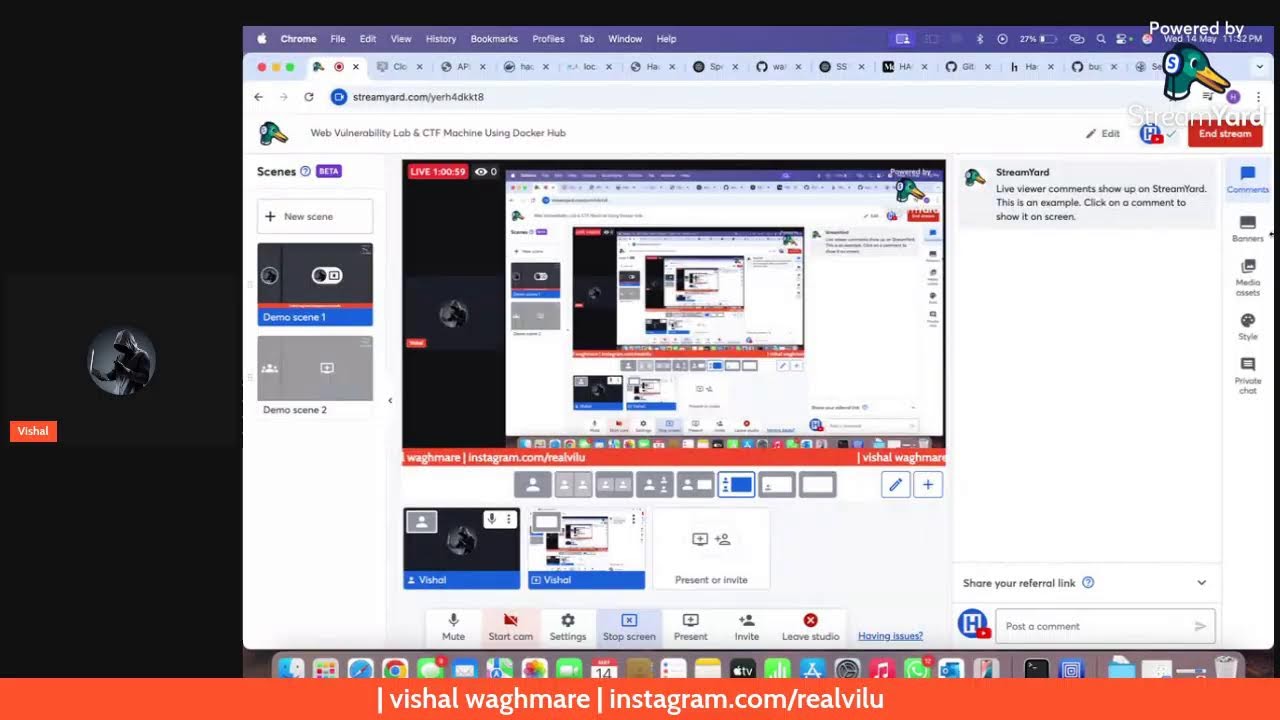Click the referral link help icon
Viewport: 1280px width, 720px height.
click(1088, 583)
